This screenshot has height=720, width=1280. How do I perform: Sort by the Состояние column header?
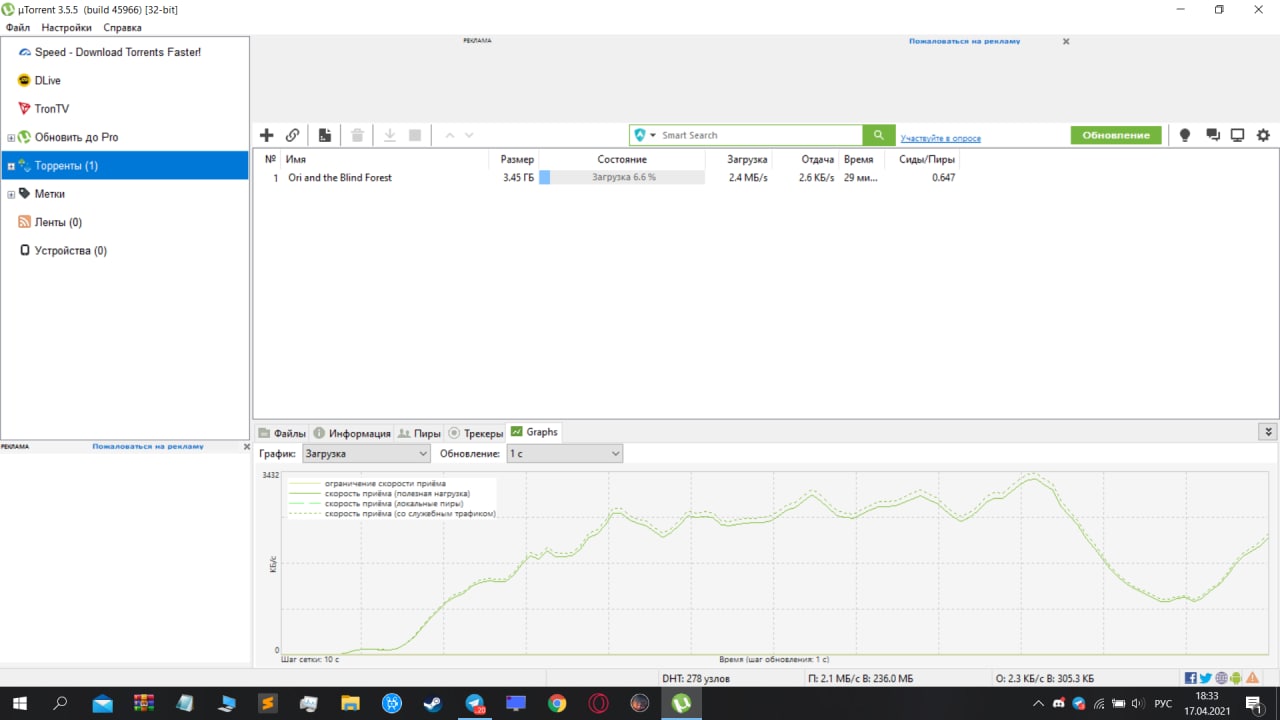point(622,159)
